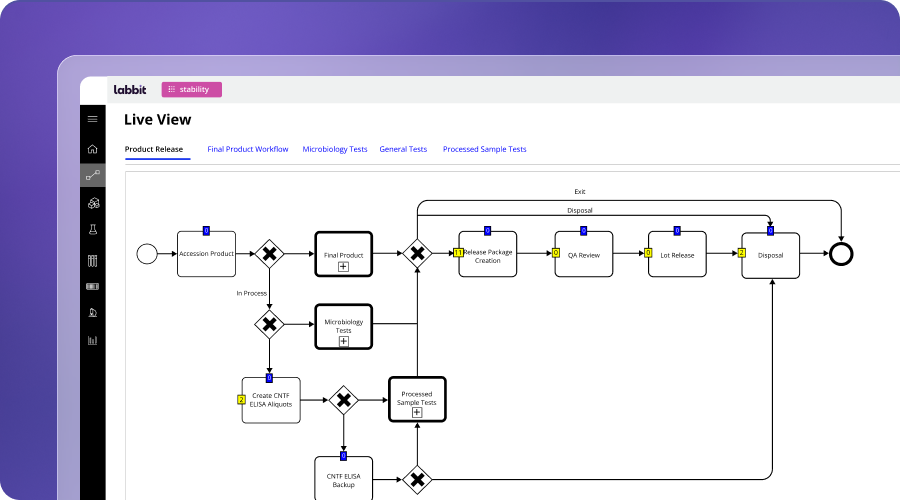
Task: Click blue badge atop Release Package Creation
Action: tap(487, 231)
